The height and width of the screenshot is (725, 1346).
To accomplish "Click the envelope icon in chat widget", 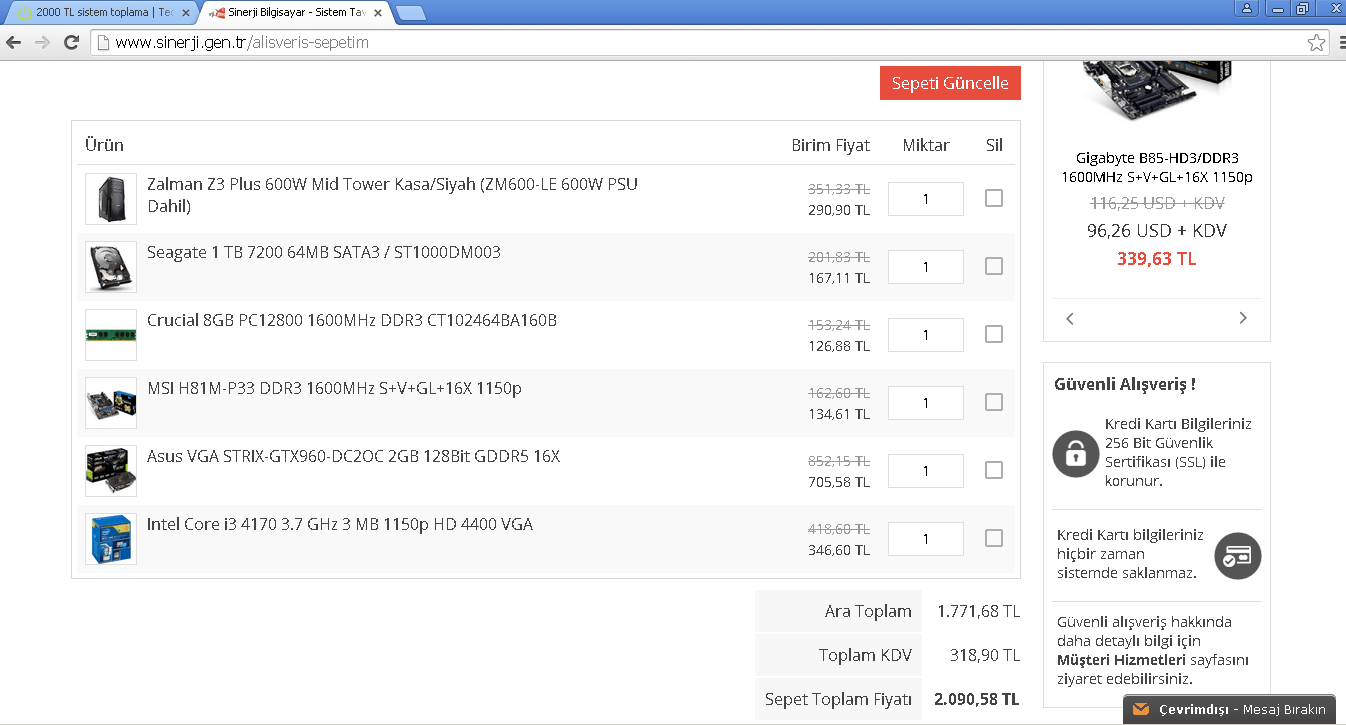I will [1141, 710].
